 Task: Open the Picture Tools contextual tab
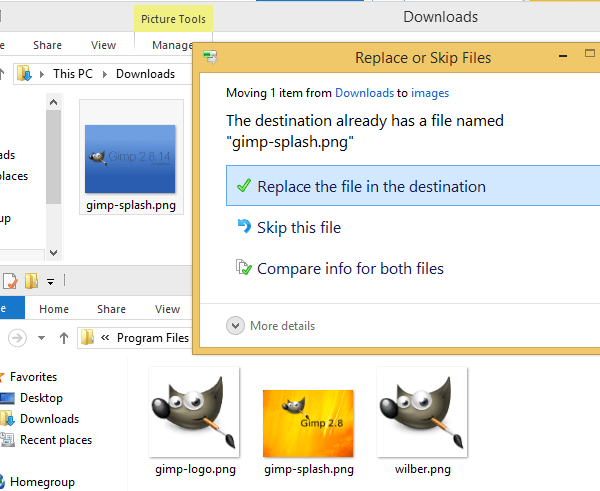(x=173, y=19)
